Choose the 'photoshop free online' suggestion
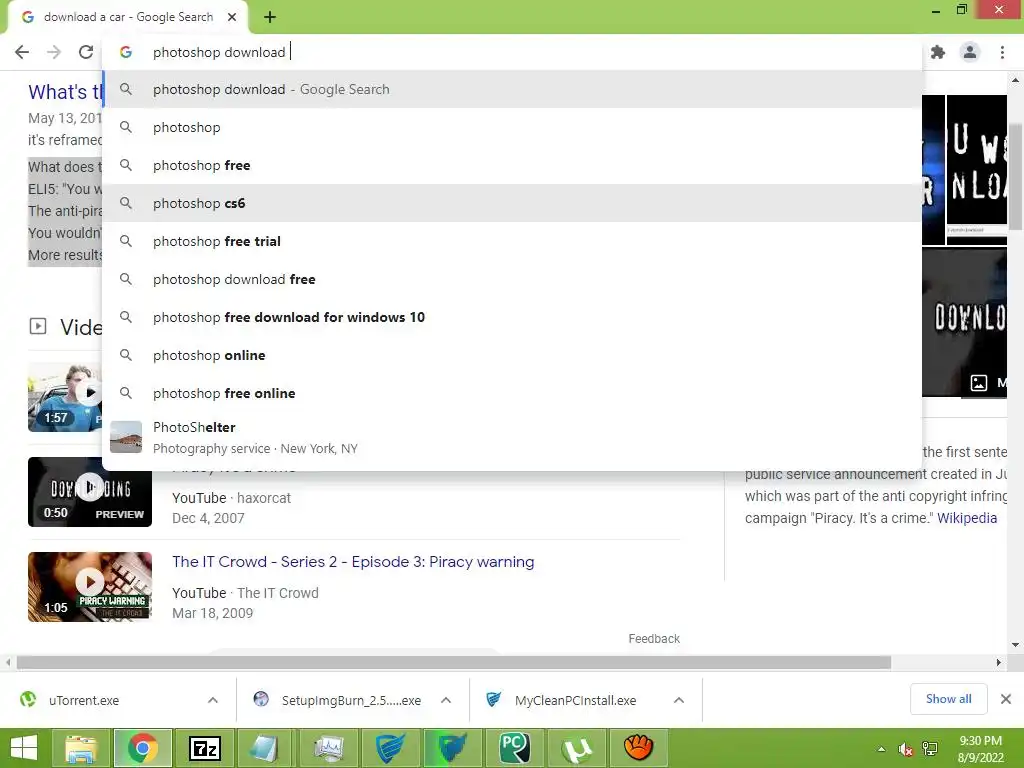This screenshot has width=1024, height=768. (x=513, y=393)
